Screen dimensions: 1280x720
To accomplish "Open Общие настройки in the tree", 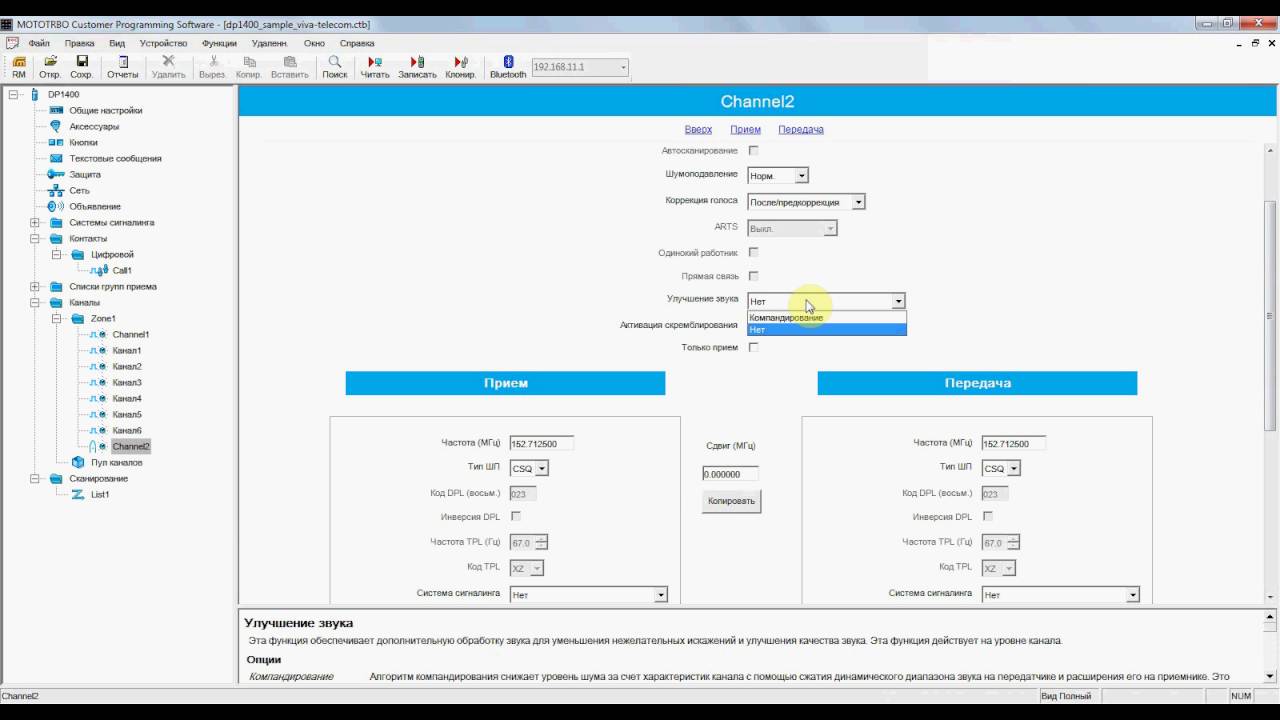I will (105, 110).
